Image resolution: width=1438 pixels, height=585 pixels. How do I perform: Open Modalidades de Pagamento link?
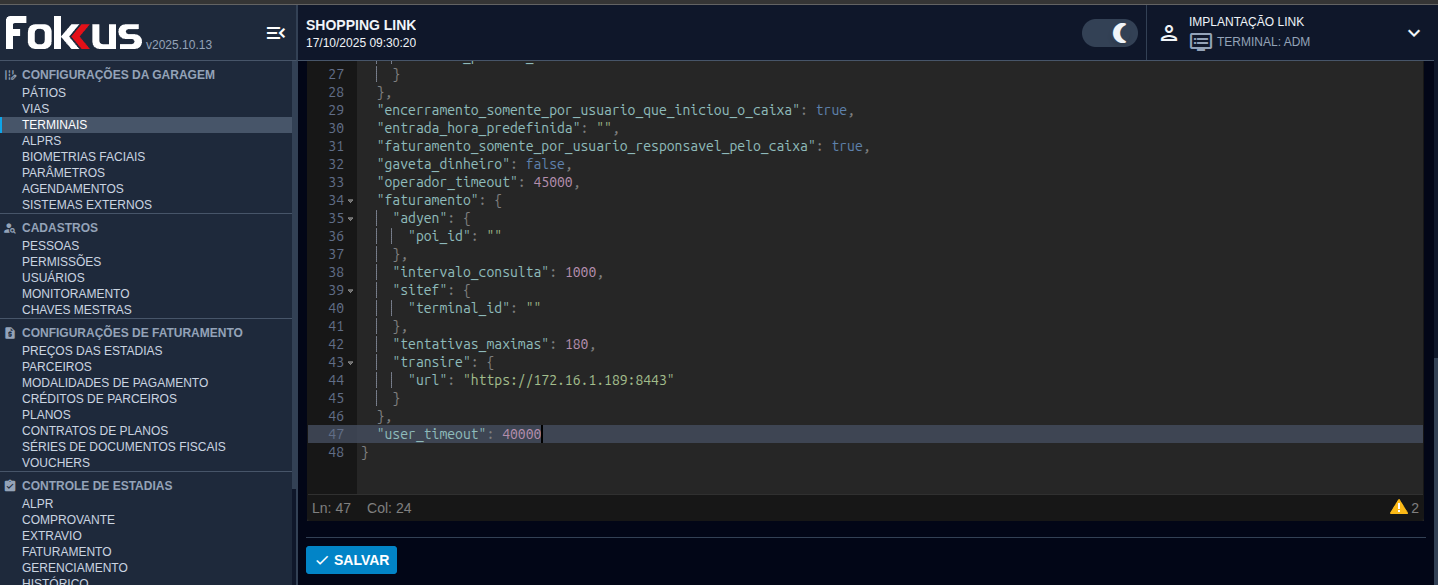(x=115, y=383)
